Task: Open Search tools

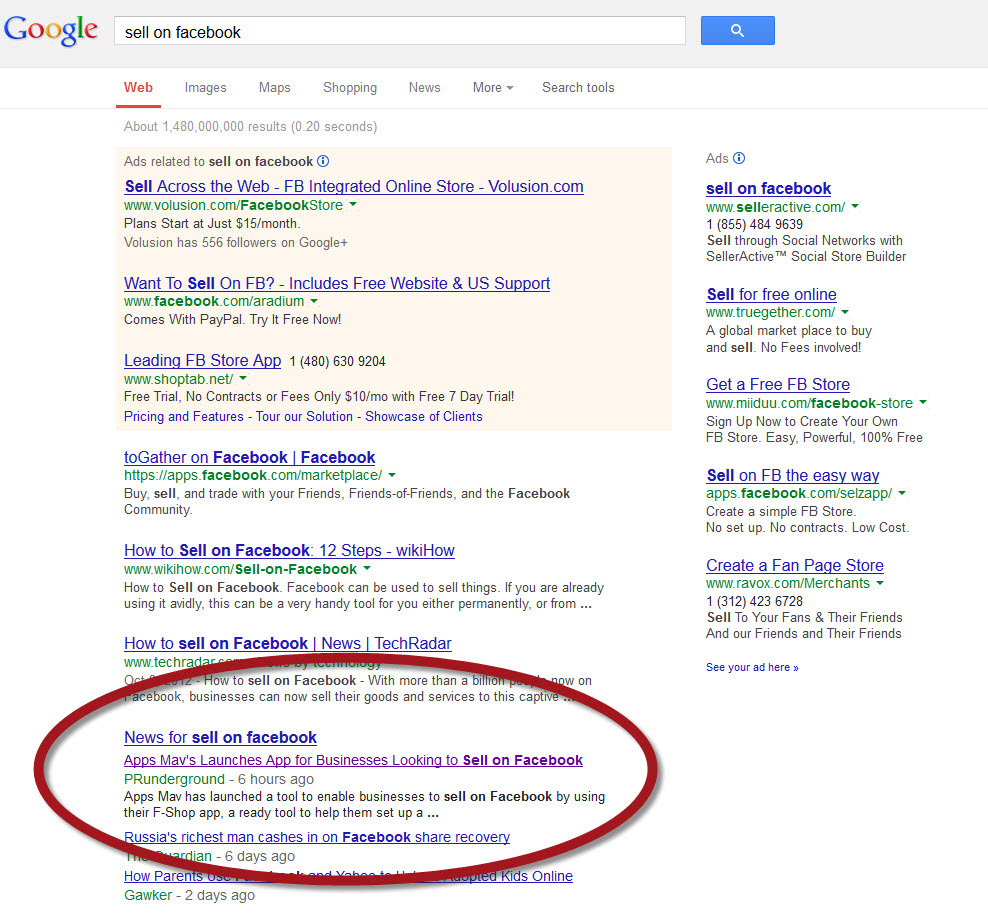Action: (578, 88)
